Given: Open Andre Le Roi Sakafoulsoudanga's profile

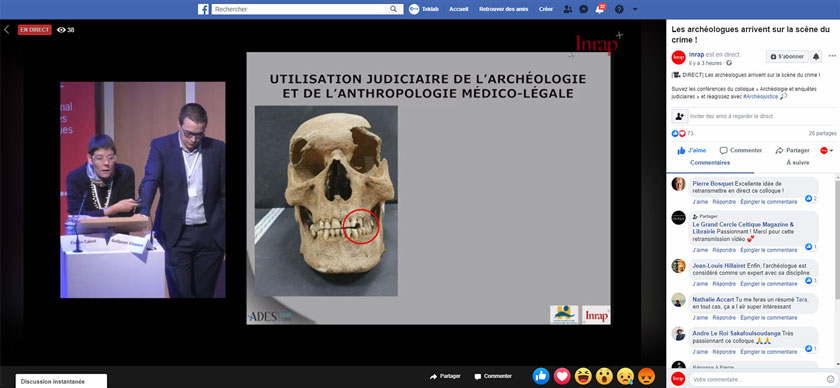Looking at the screenshot, I should (736, 333).
